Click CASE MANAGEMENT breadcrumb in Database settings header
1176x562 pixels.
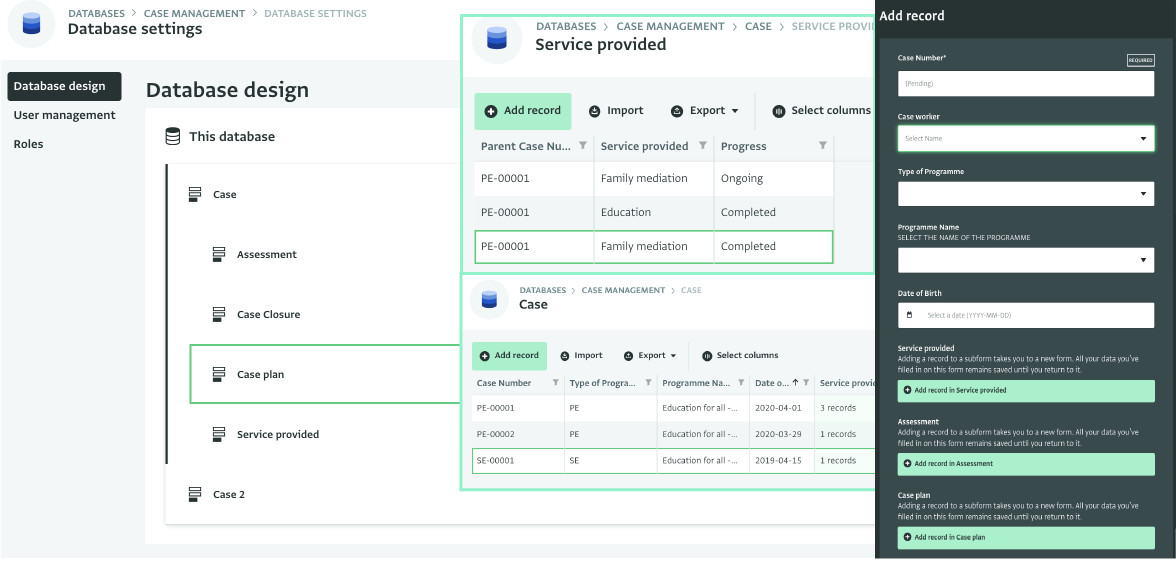tap(194, 14)
